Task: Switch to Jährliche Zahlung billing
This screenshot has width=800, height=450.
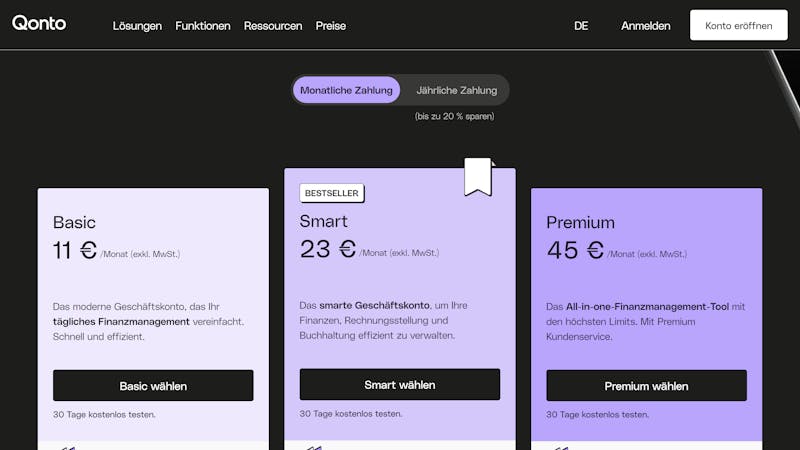Action: (457, 90)
